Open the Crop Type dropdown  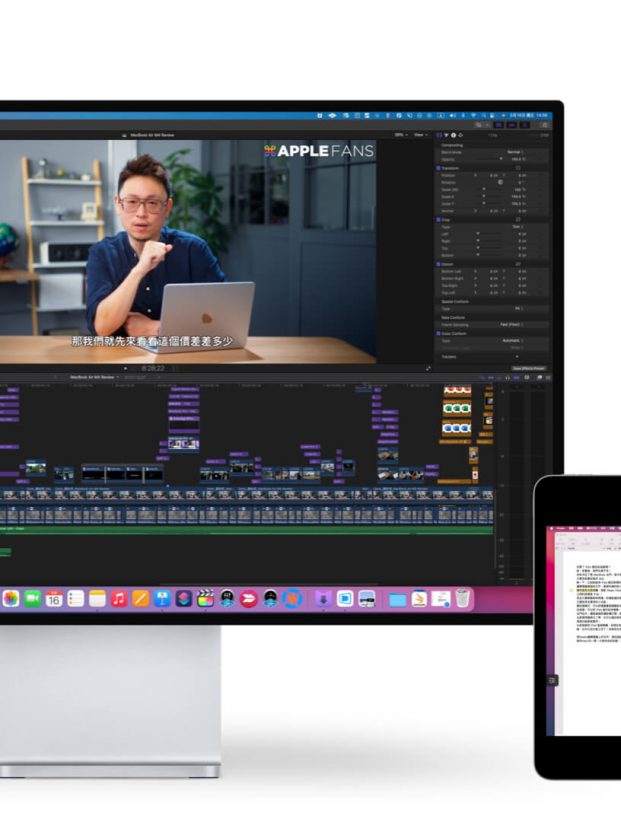[x=517, y=227]
